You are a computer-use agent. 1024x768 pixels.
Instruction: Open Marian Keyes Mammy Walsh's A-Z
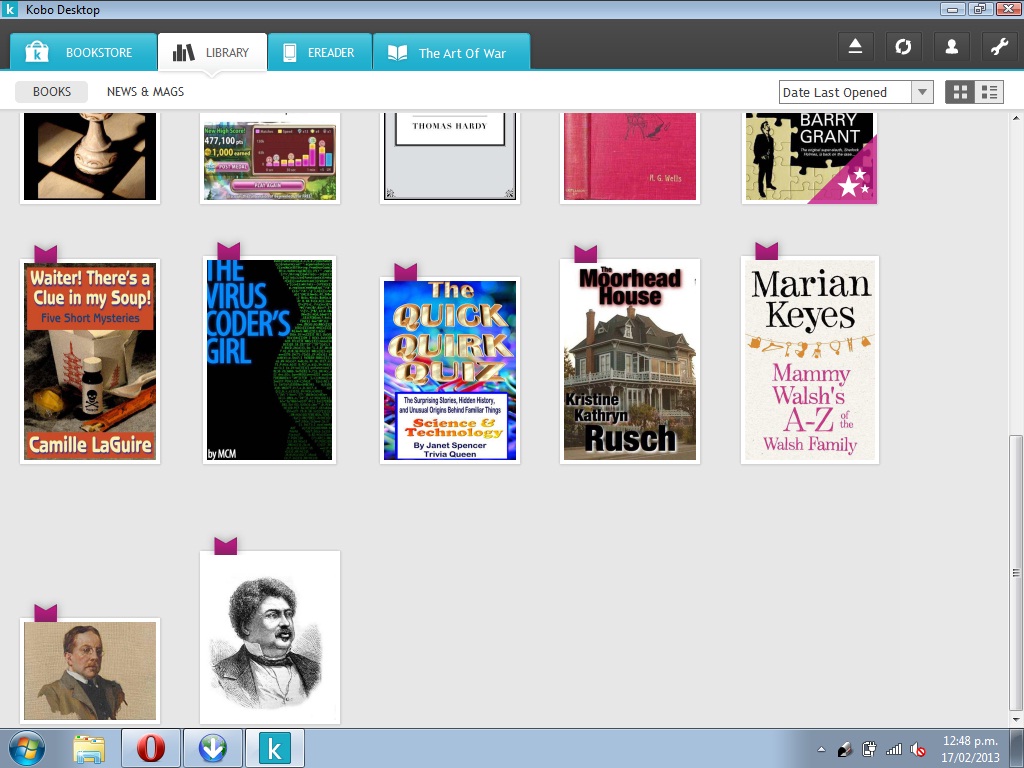click(x=810, y=360)
